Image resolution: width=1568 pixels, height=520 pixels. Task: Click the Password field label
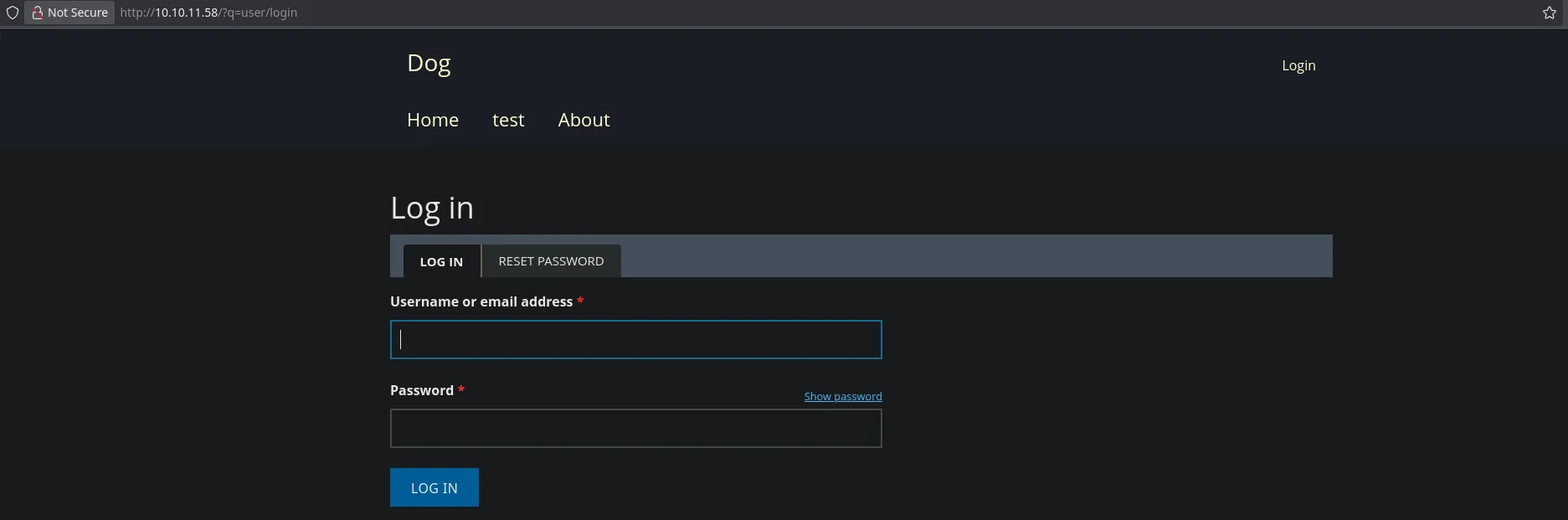click(x=422, y=390)
